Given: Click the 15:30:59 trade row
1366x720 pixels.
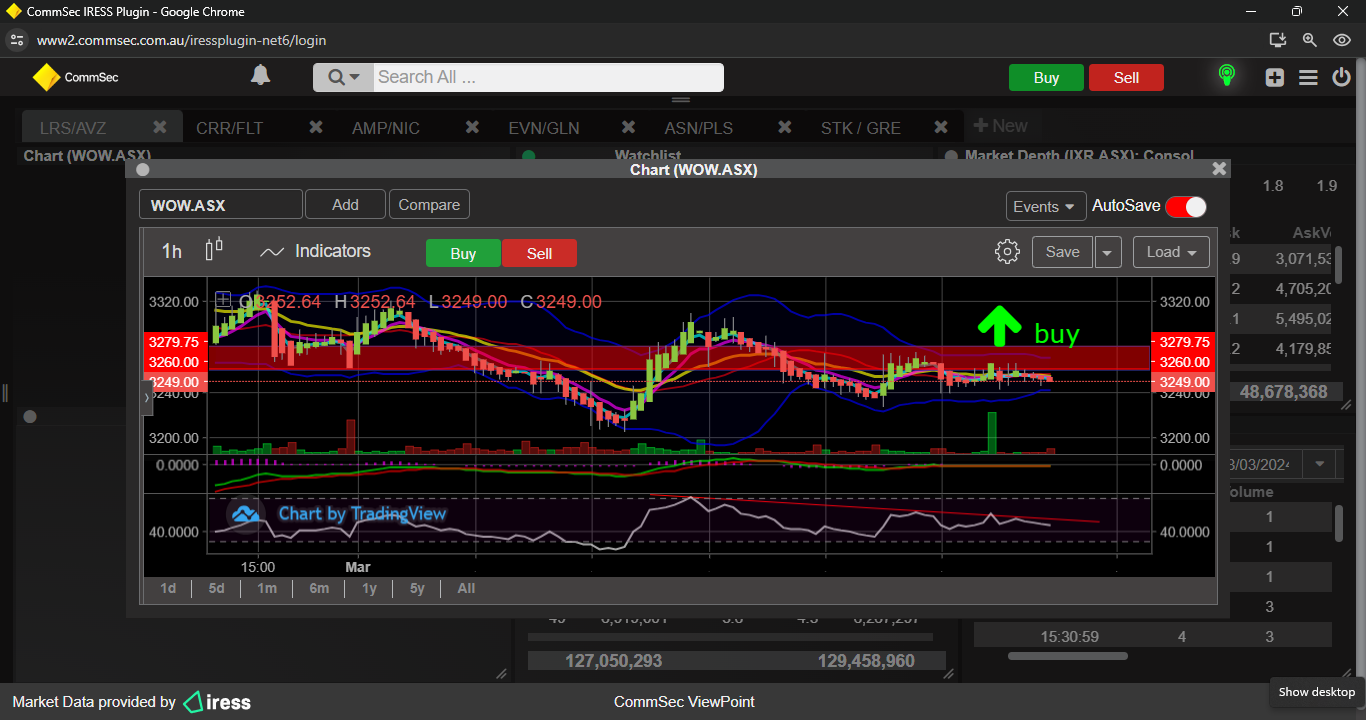Looking at the screenshot, I should coord(1152,636).
